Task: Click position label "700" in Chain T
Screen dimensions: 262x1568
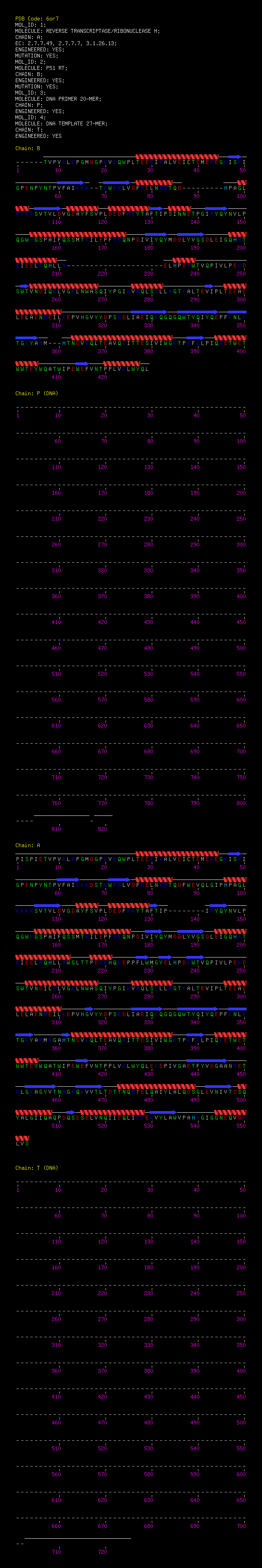Action: pyautogui.click(x=241, y=1526)
